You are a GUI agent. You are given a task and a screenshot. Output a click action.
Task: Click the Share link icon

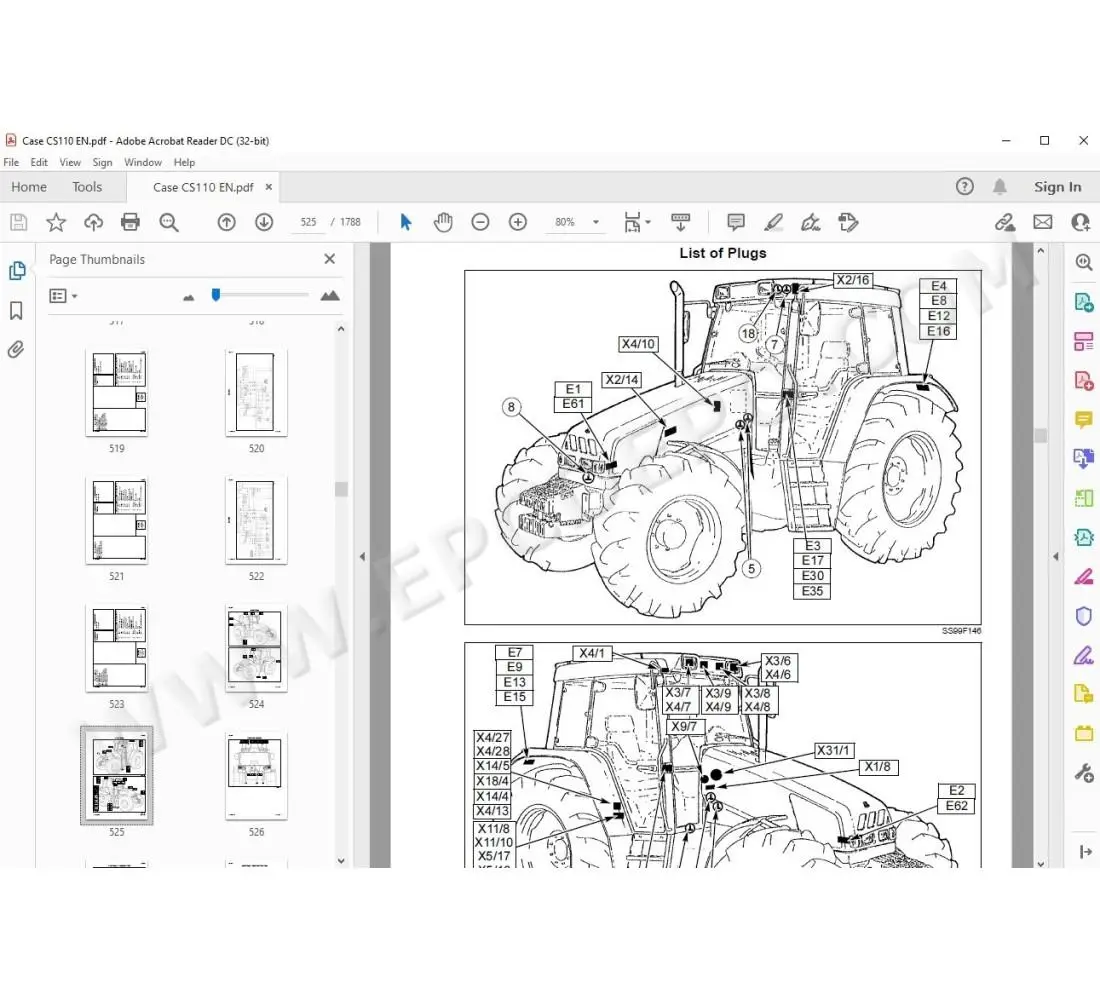pyautogui.click(x=1005, y=222)
